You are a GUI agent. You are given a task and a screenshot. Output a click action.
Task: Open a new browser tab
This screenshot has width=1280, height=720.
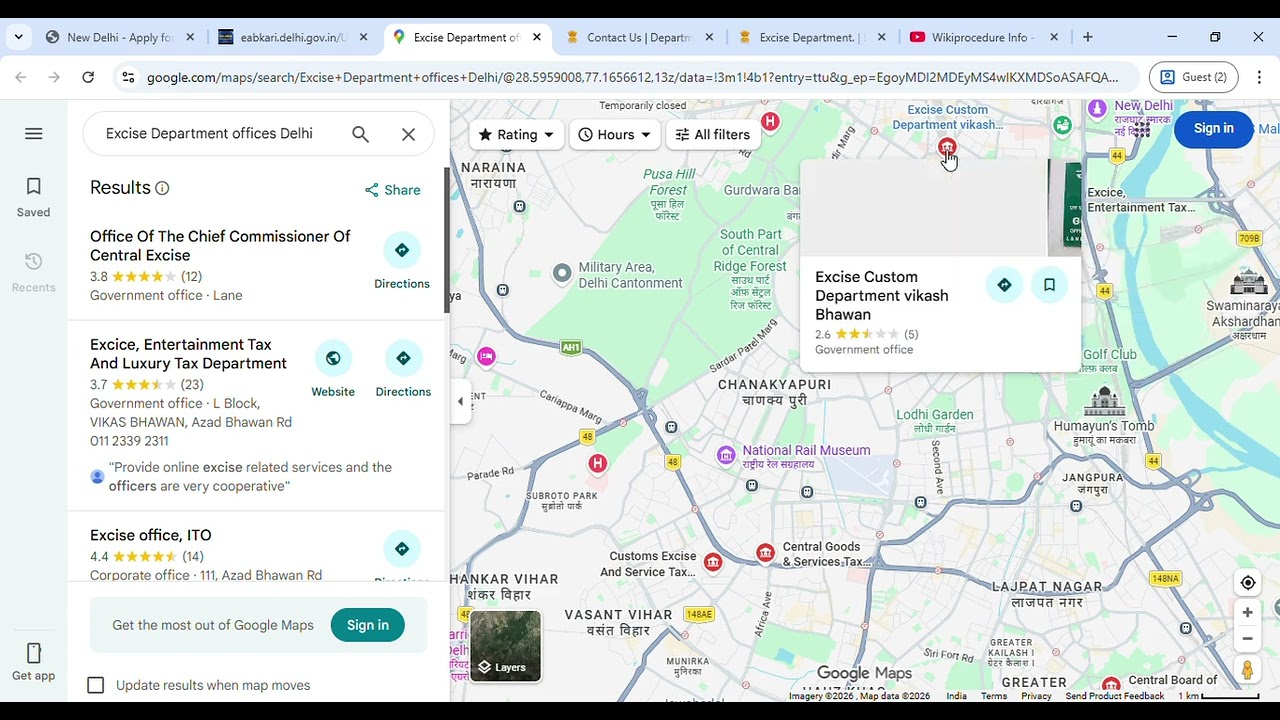(x=1087, y=37)
